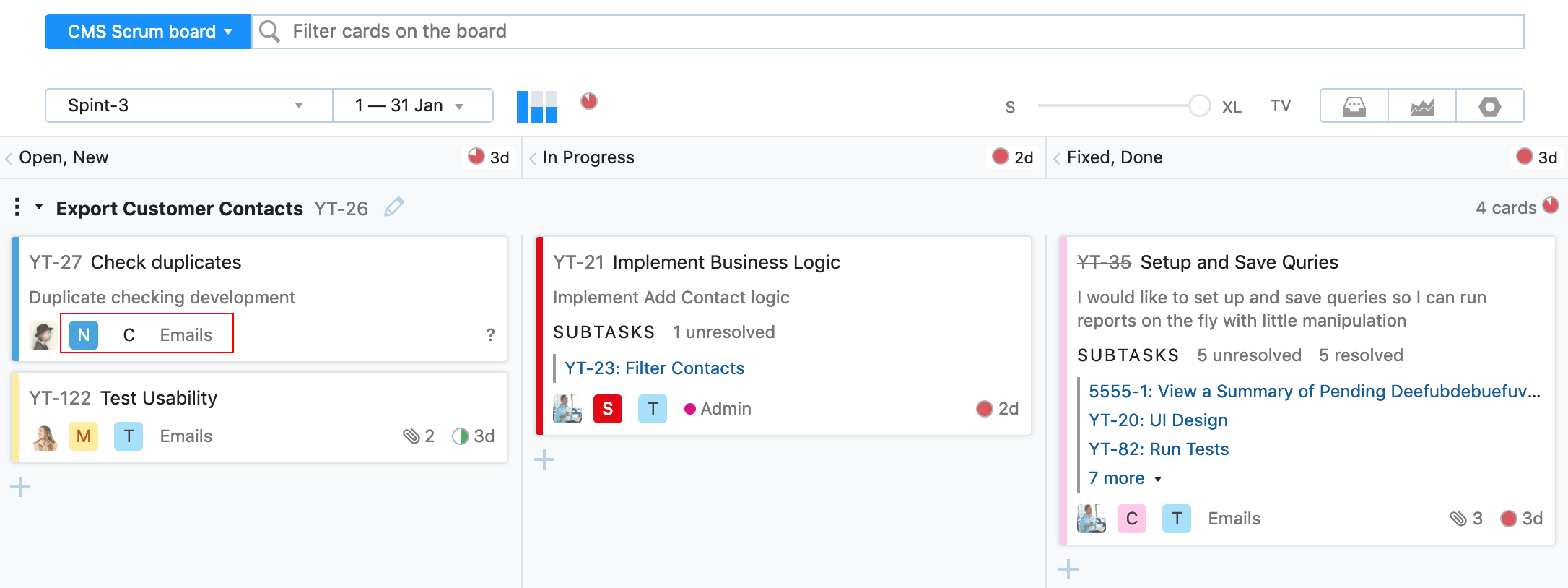Add a card to In Progress column
Screen dimensions: 1568x588
544,459
